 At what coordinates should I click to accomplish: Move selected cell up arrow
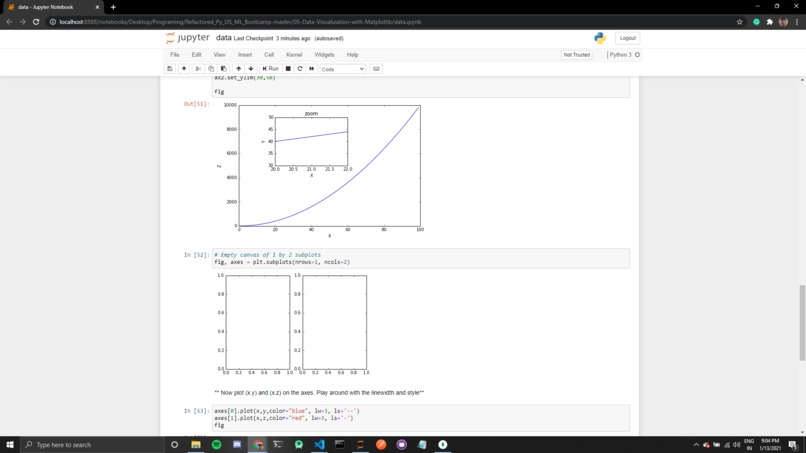tap(239, 69)
